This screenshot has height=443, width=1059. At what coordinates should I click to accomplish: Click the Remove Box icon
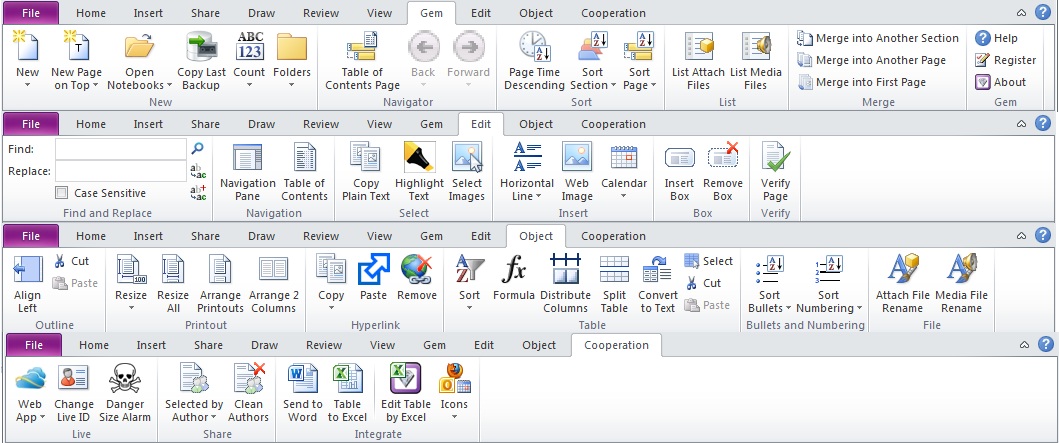pos(723,157)
